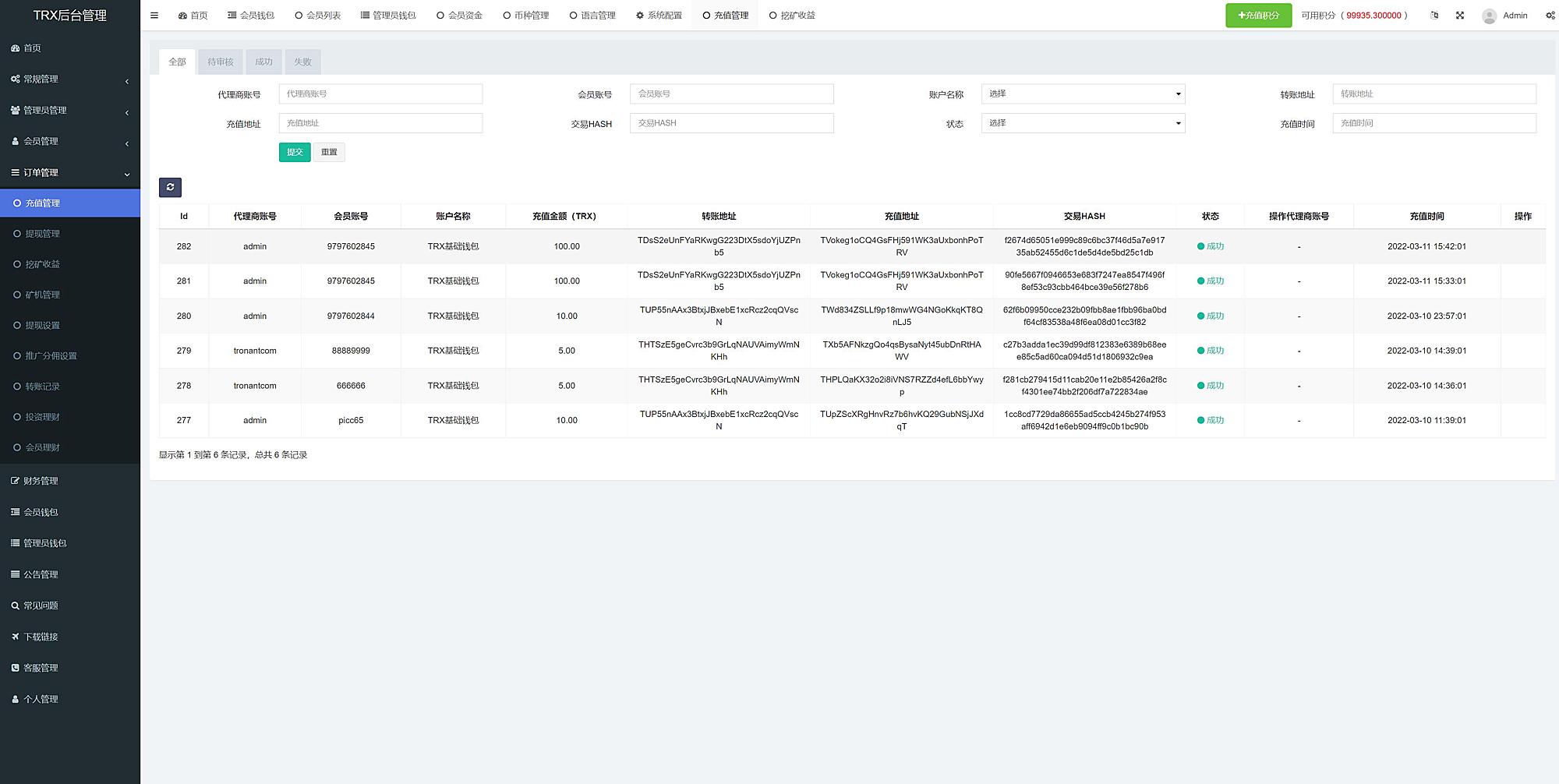This screenshot has height=784, width=1559.
Task: Click the green 提交 button
Action: pyautogui.click(x=295, y=152)
